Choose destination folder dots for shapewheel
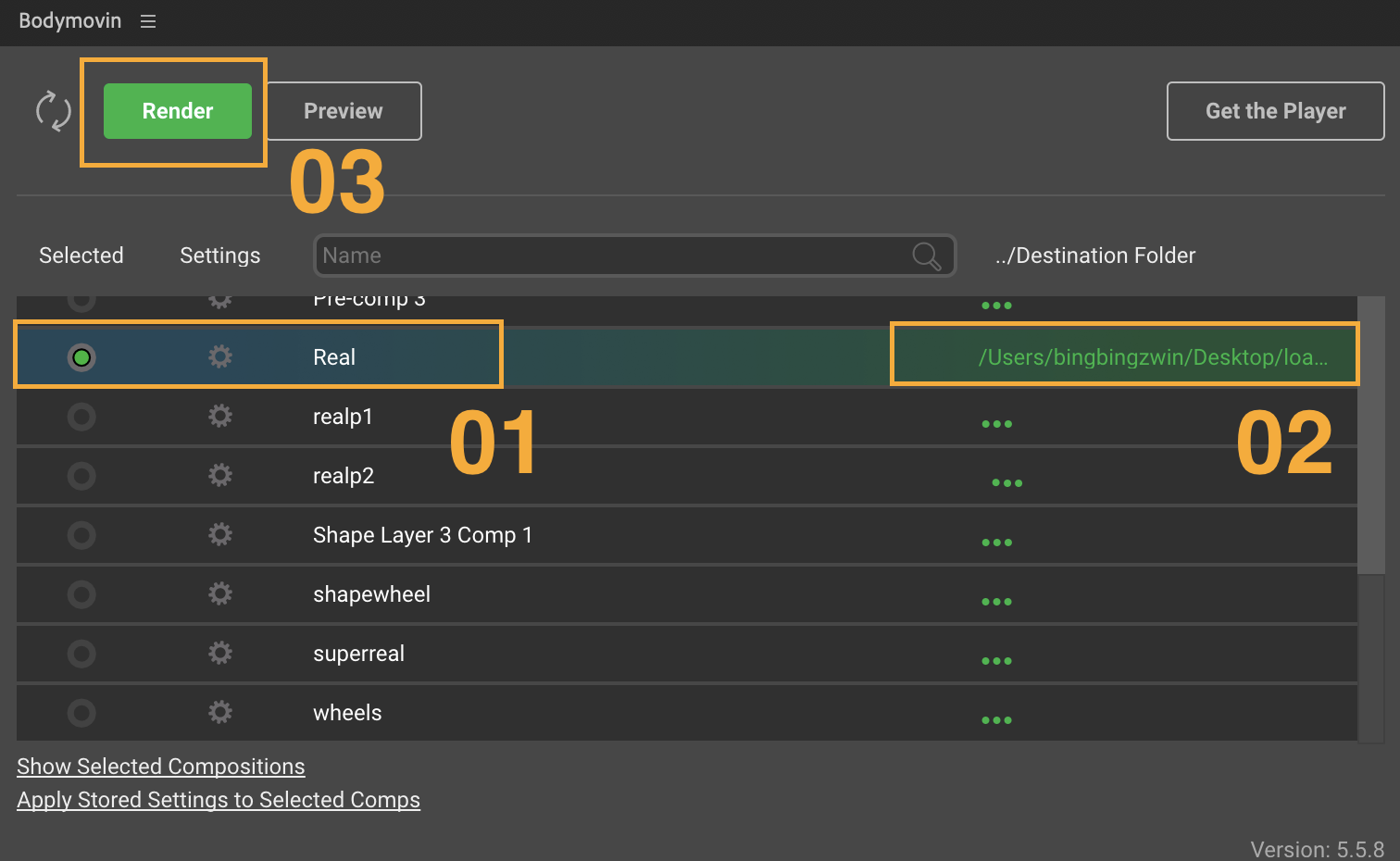 pos(996,602)
